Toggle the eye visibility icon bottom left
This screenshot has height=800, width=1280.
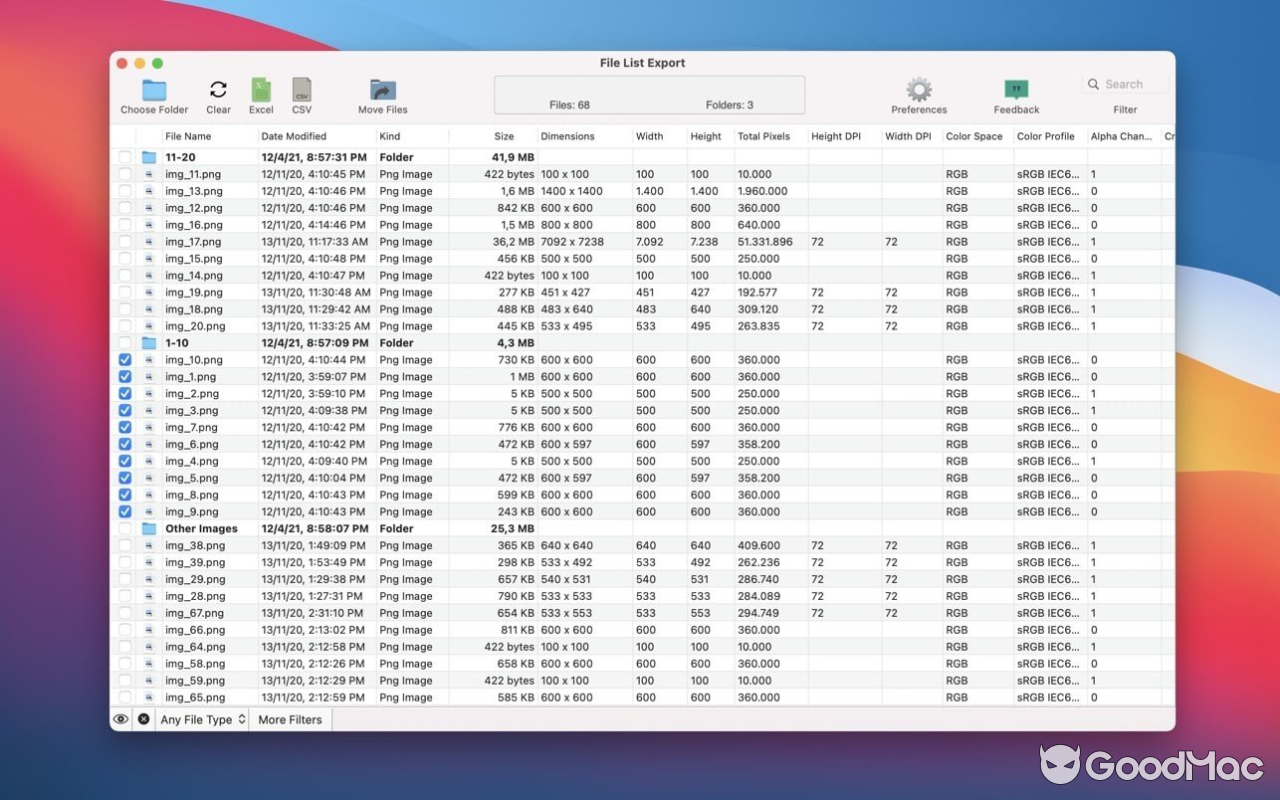tap(122, 719)
